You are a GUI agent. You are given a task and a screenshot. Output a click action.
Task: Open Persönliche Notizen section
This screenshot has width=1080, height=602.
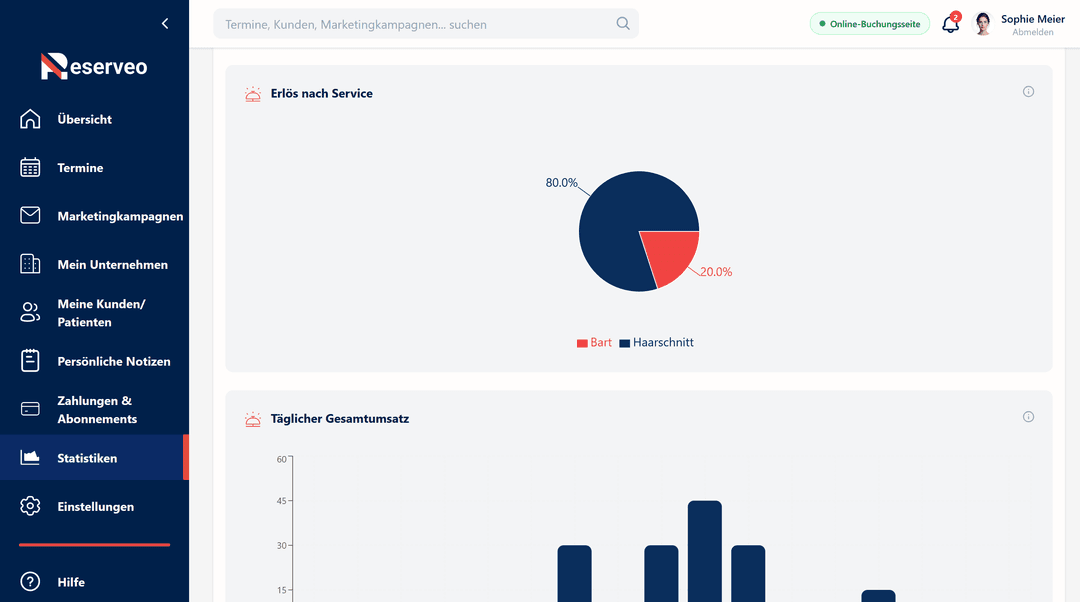(x=94, y=361)
